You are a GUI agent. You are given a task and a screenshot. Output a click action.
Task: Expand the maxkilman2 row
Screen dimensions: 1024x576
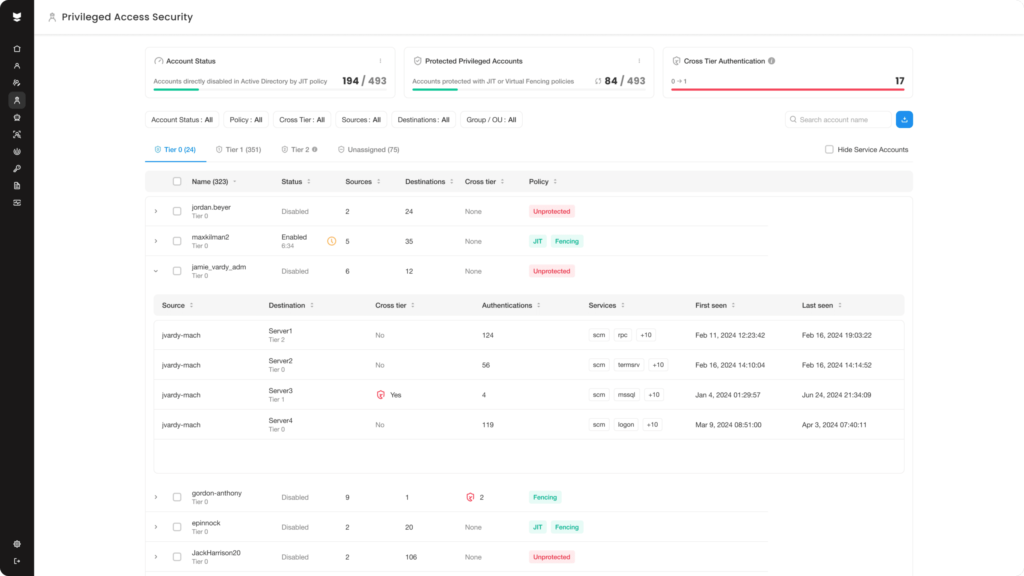156,241
